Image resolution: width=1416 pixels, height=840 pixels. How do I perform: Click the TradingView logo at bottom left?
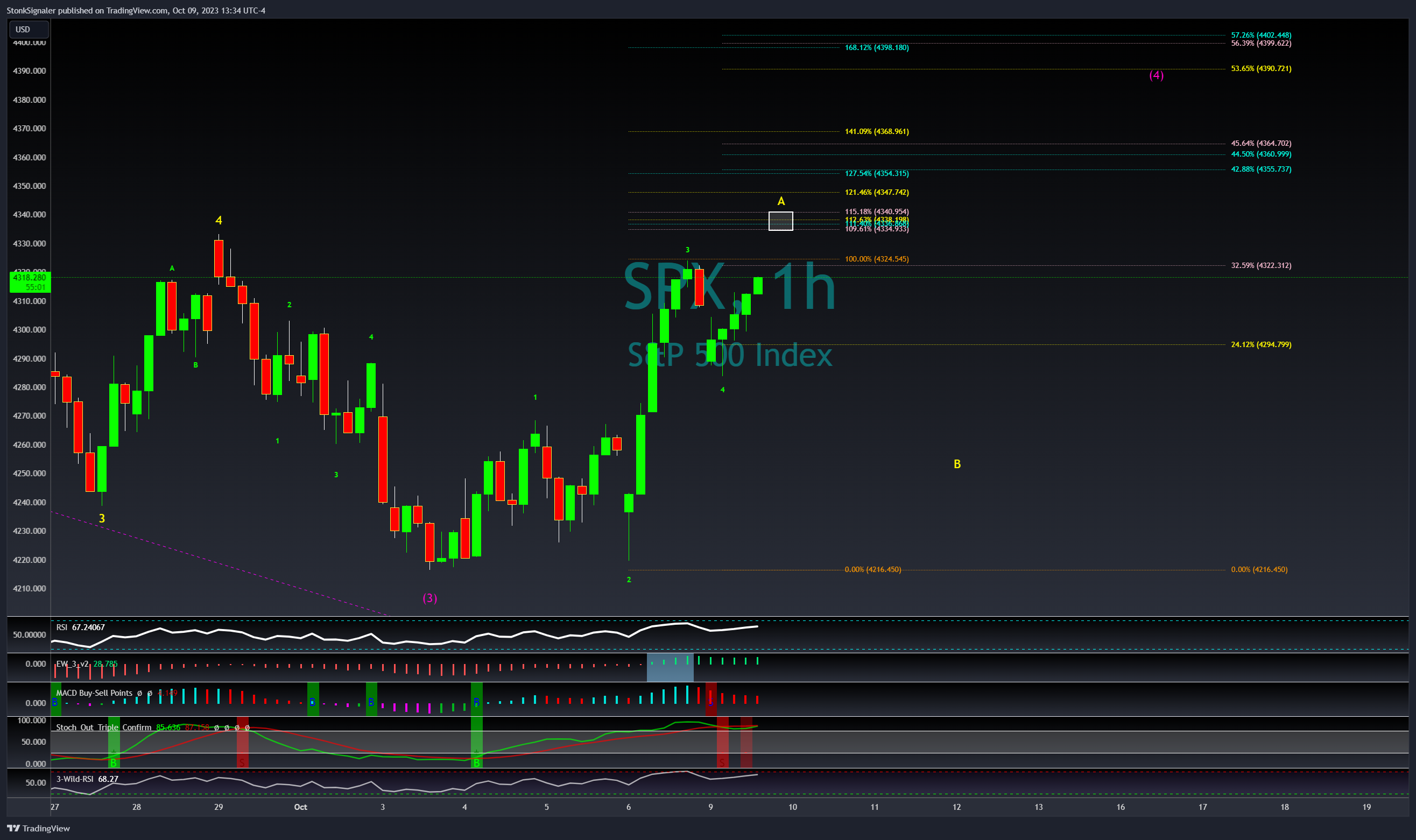tap(39, 828)
